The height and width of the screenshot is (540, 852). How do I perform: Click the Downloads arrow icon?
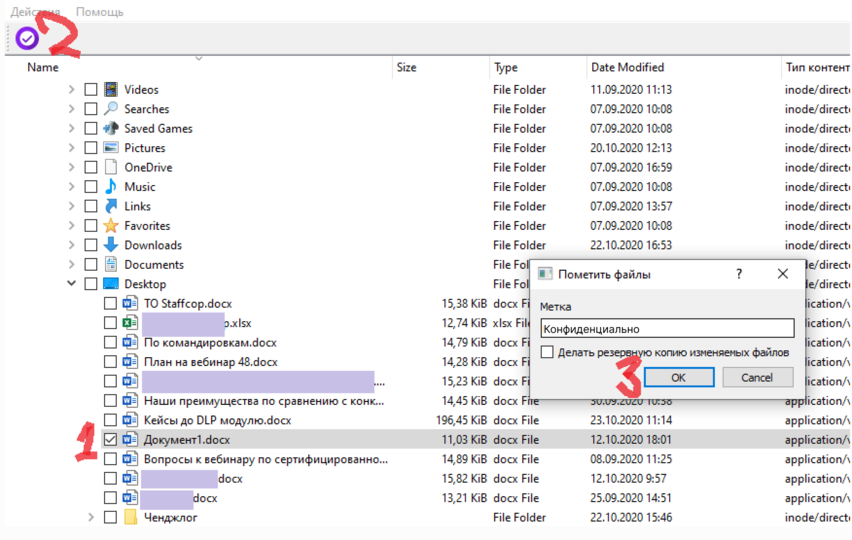(111, 245)
